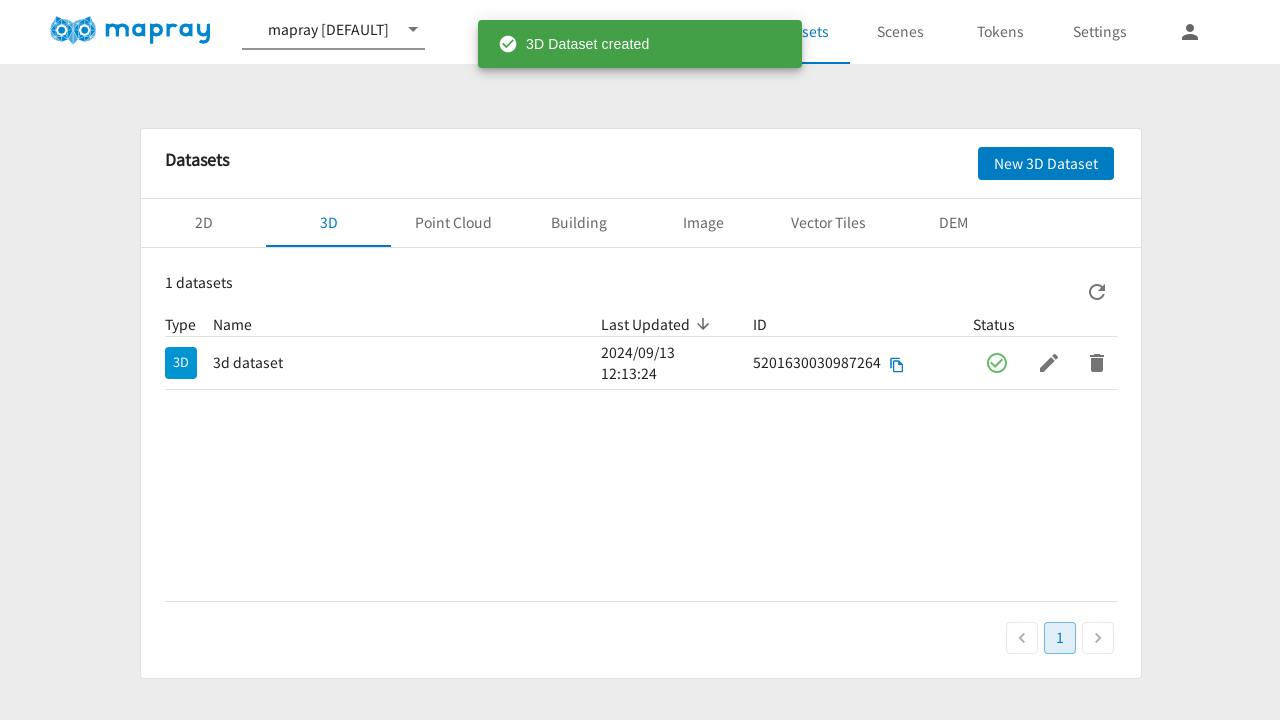Go to the next page chevron
This screenshot has height=720, width=1280.
pyautogui.click(x=1097, y=638)
